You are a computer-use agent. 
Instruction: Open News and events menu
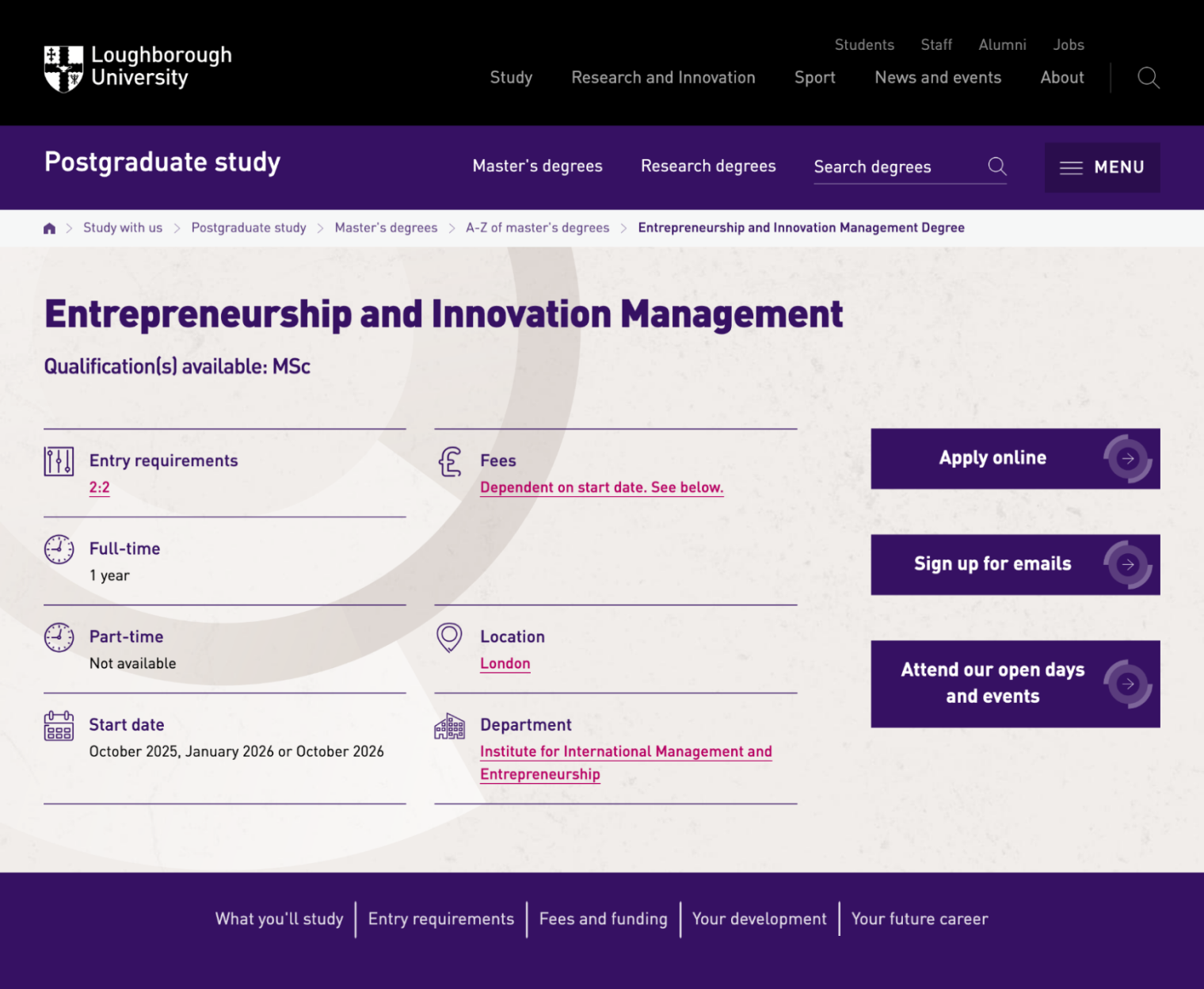938,78
